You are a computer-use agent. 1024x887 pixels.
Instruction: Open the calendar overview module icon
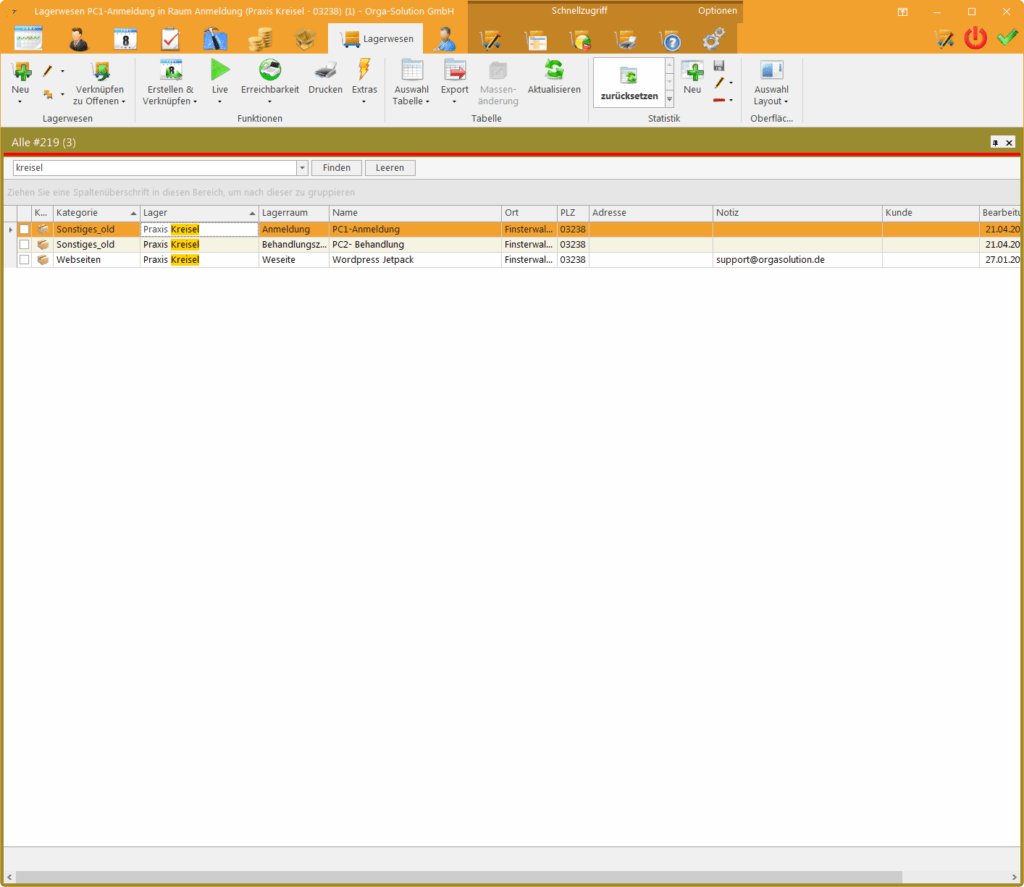pyautogui.click(x=28, y=39)
